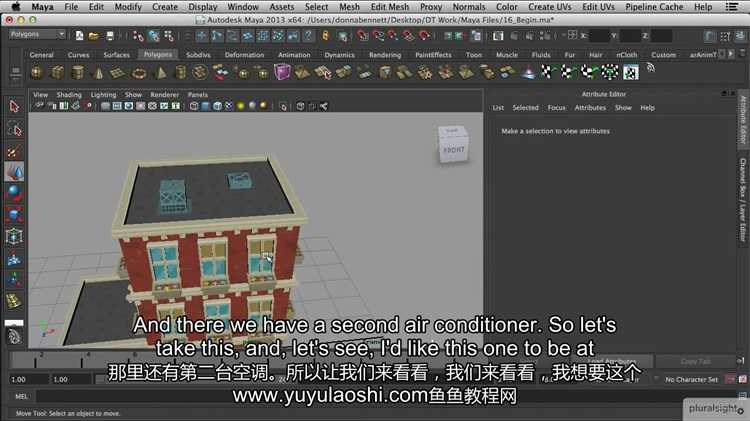Toggle wireframe display in the viewport toolbar
750x421 pixels.
coord(194,106)
